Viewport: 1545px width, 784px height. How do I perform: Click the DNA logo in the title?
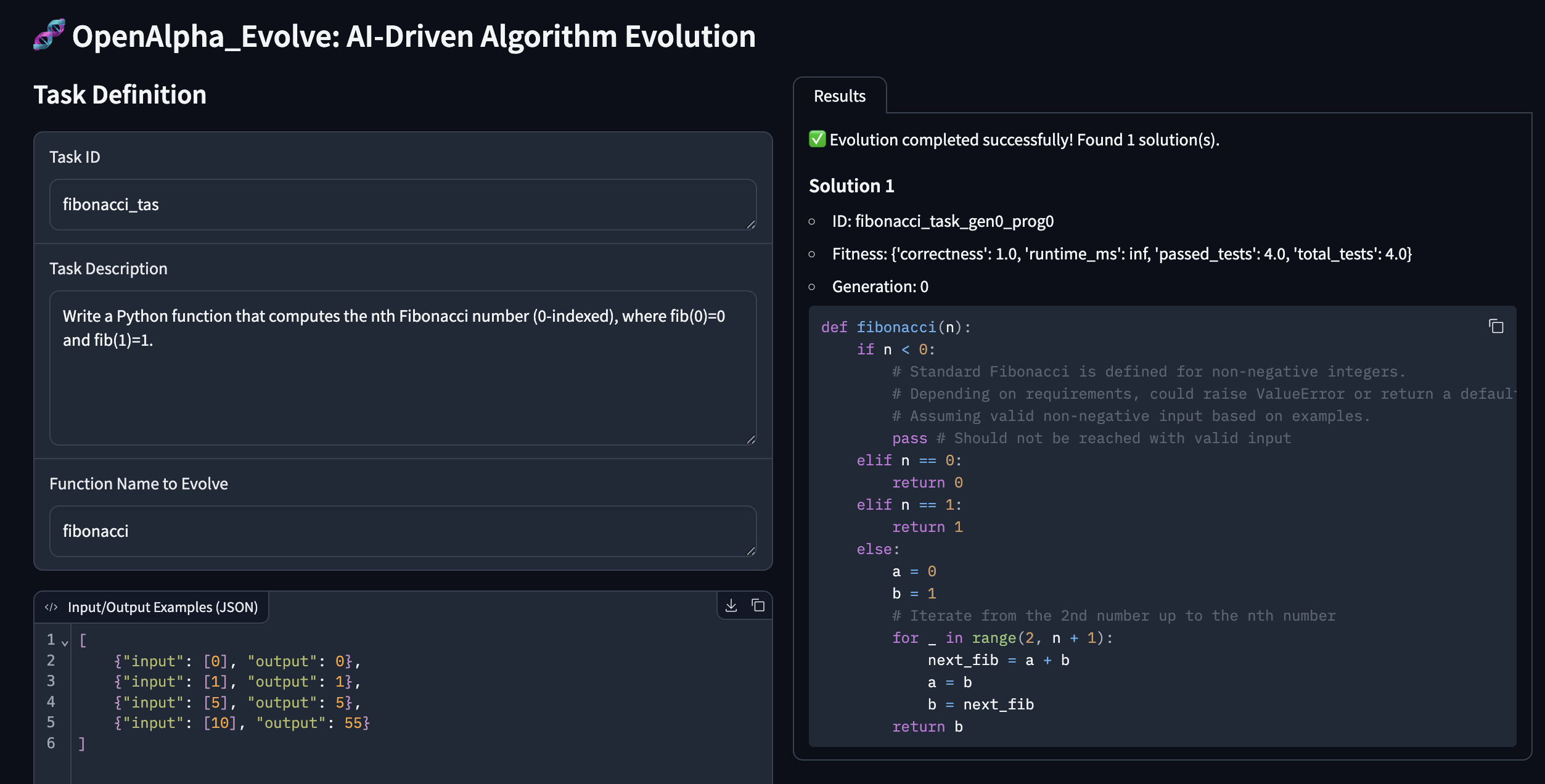(49, 35)
